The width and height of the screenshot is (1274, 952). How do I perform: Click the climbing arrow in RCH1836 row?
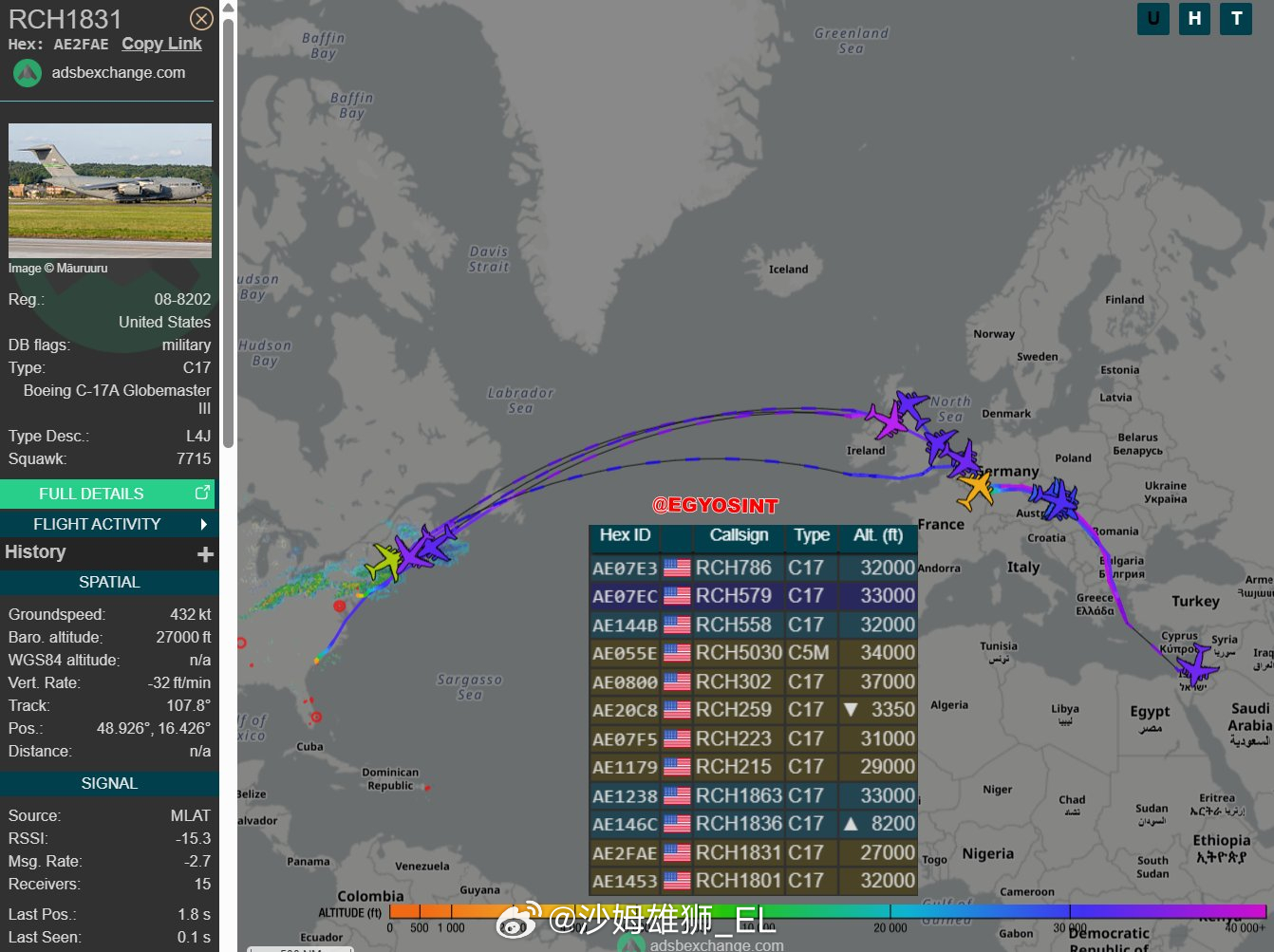(851, 824)
